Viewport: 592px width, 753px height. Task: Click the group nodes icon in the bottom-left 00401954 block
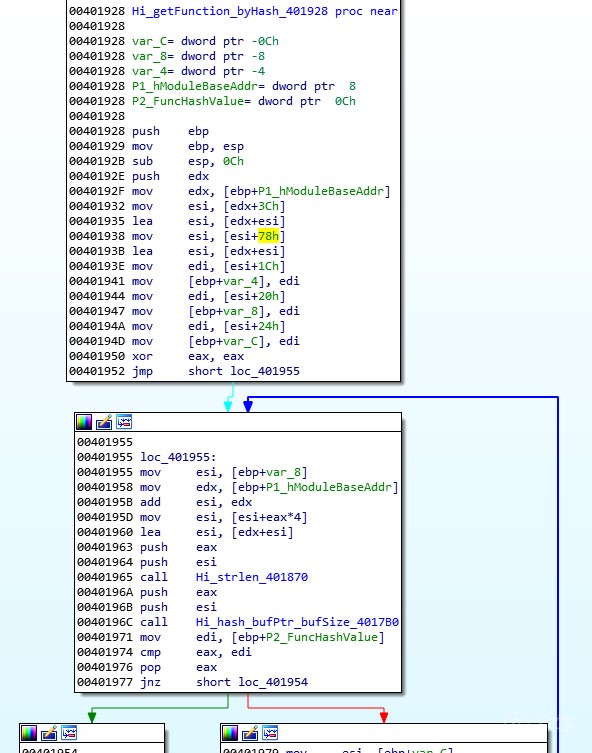pyautogui.click(x=69, y=733)
